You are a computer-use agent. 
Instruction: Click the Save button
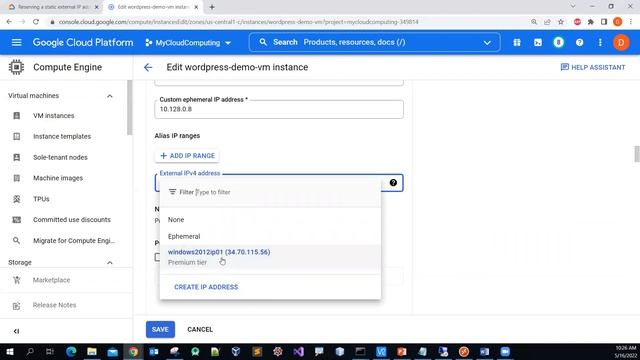pyautogui.click(x=160, y=329)
